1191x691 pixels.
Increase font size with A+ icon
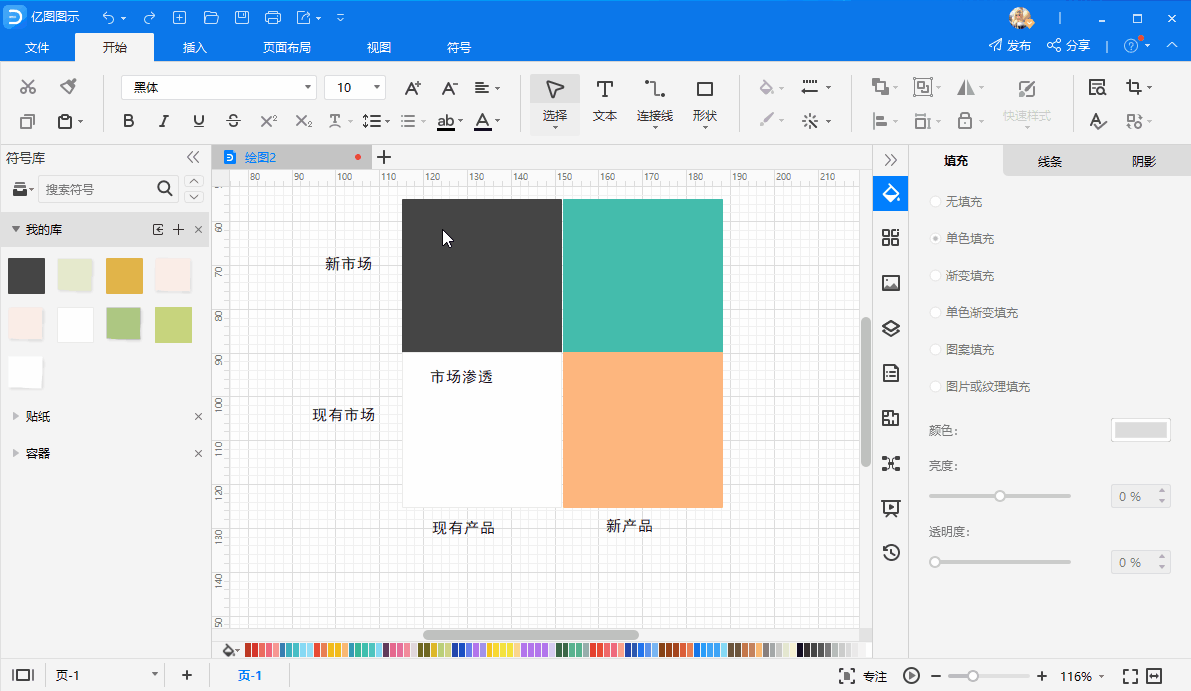412,88
